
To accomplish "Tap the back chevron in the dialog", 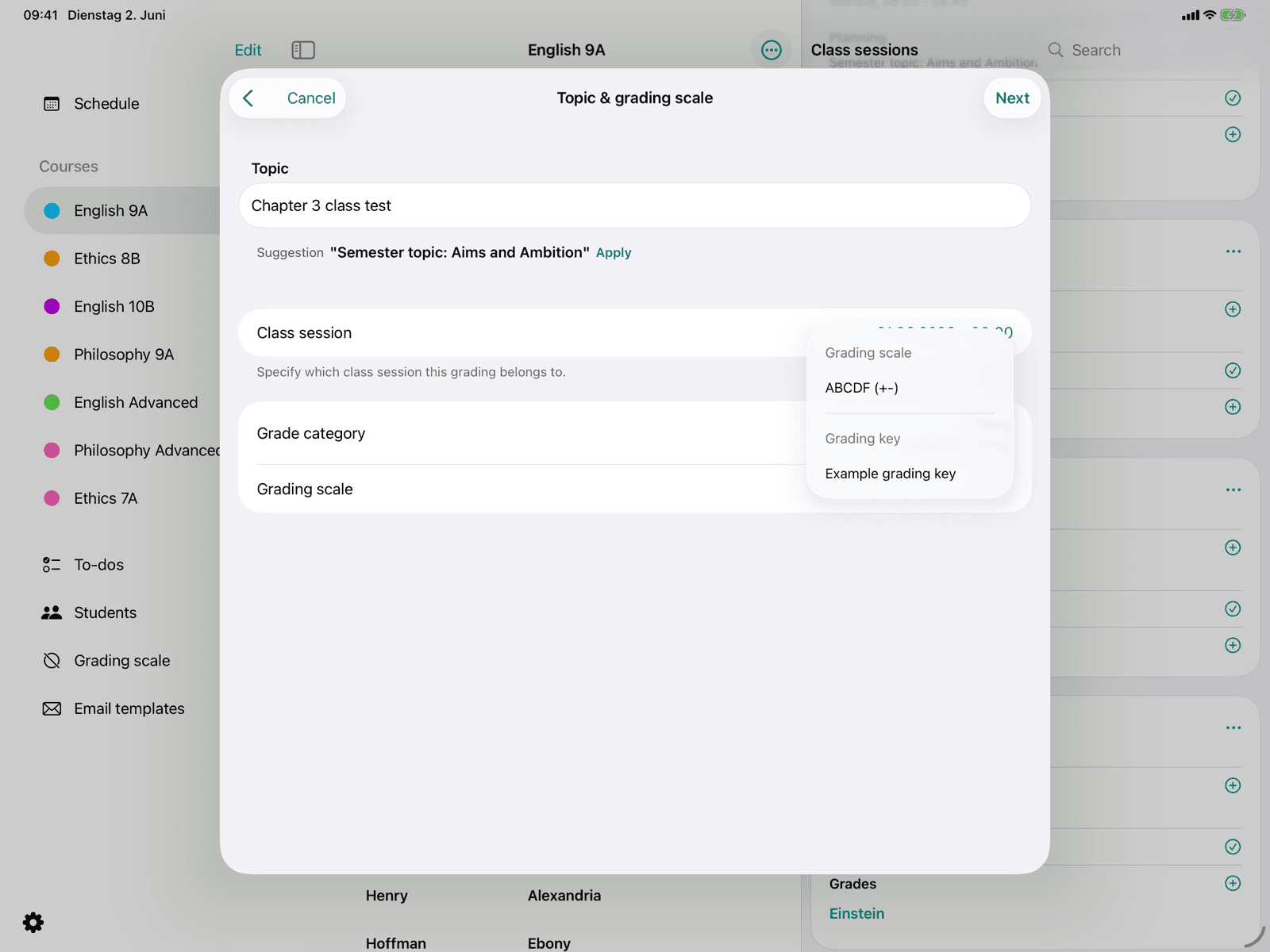I will [248, 98].
